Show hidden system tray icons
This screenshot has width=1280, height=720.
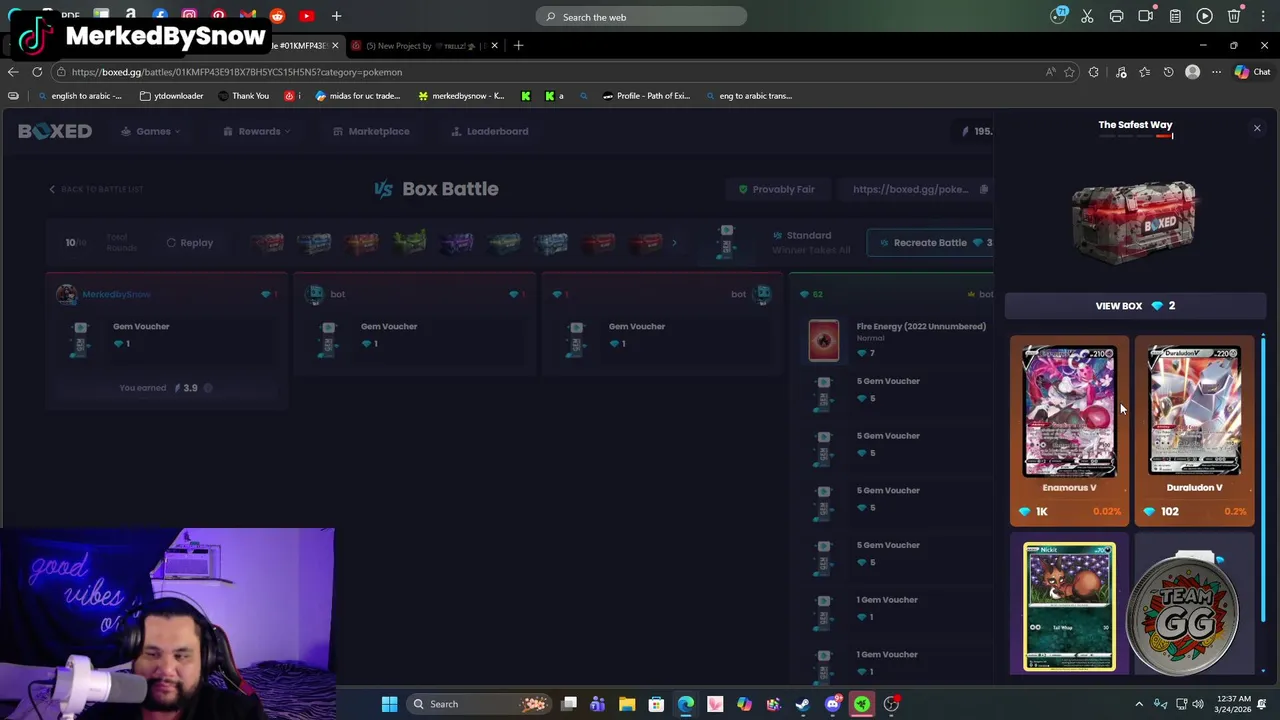pyautogui.click(x=1139, y=704)
